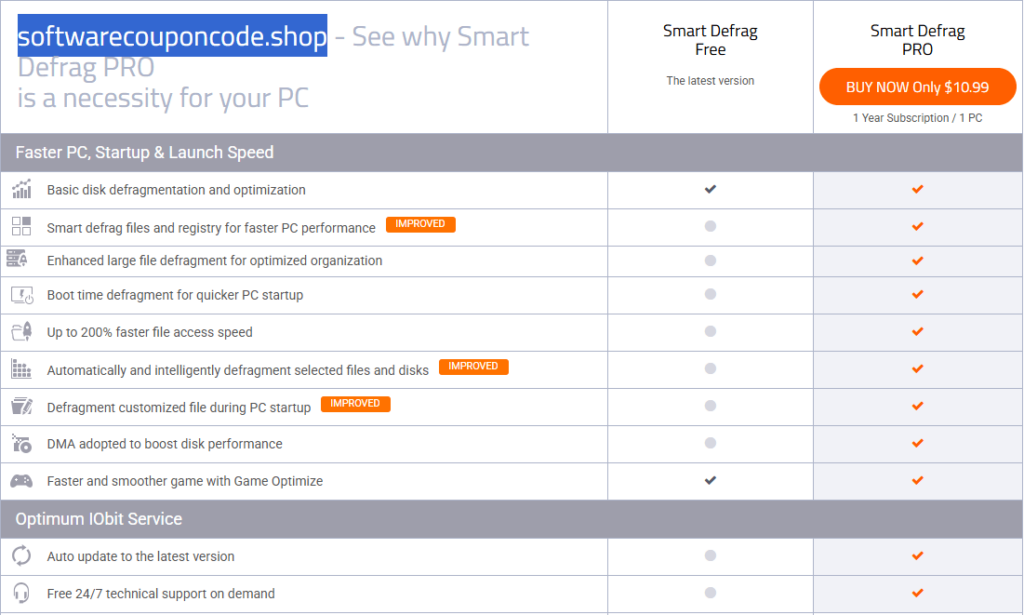Click Free grey dot for auto update row
The image size is (1024, 615).
pyautogui.click(x=711, y=555)
